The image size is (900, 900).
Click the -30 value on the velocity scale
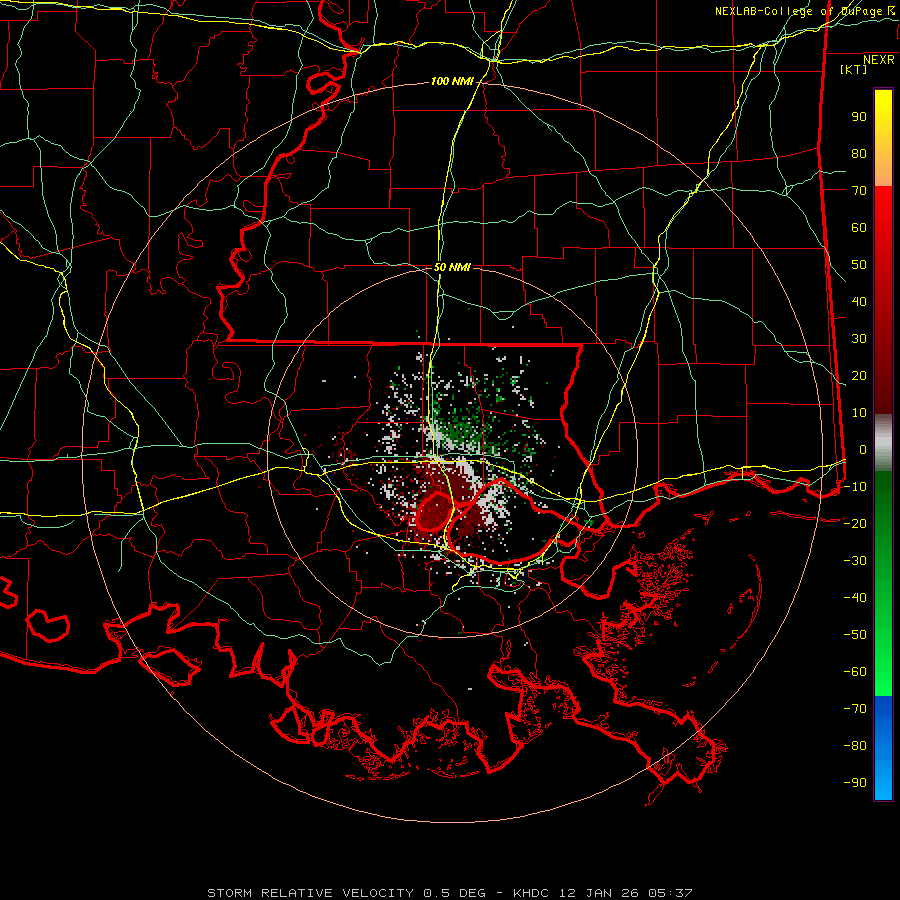pos(855,561)
